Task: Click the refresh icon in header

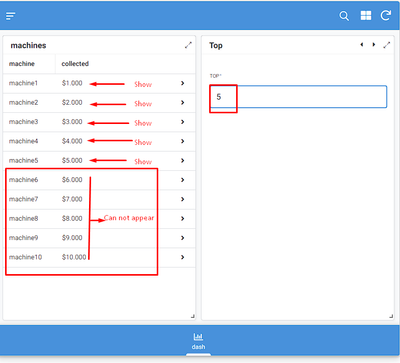Action: pyautogui.click(x=386, y=15)
